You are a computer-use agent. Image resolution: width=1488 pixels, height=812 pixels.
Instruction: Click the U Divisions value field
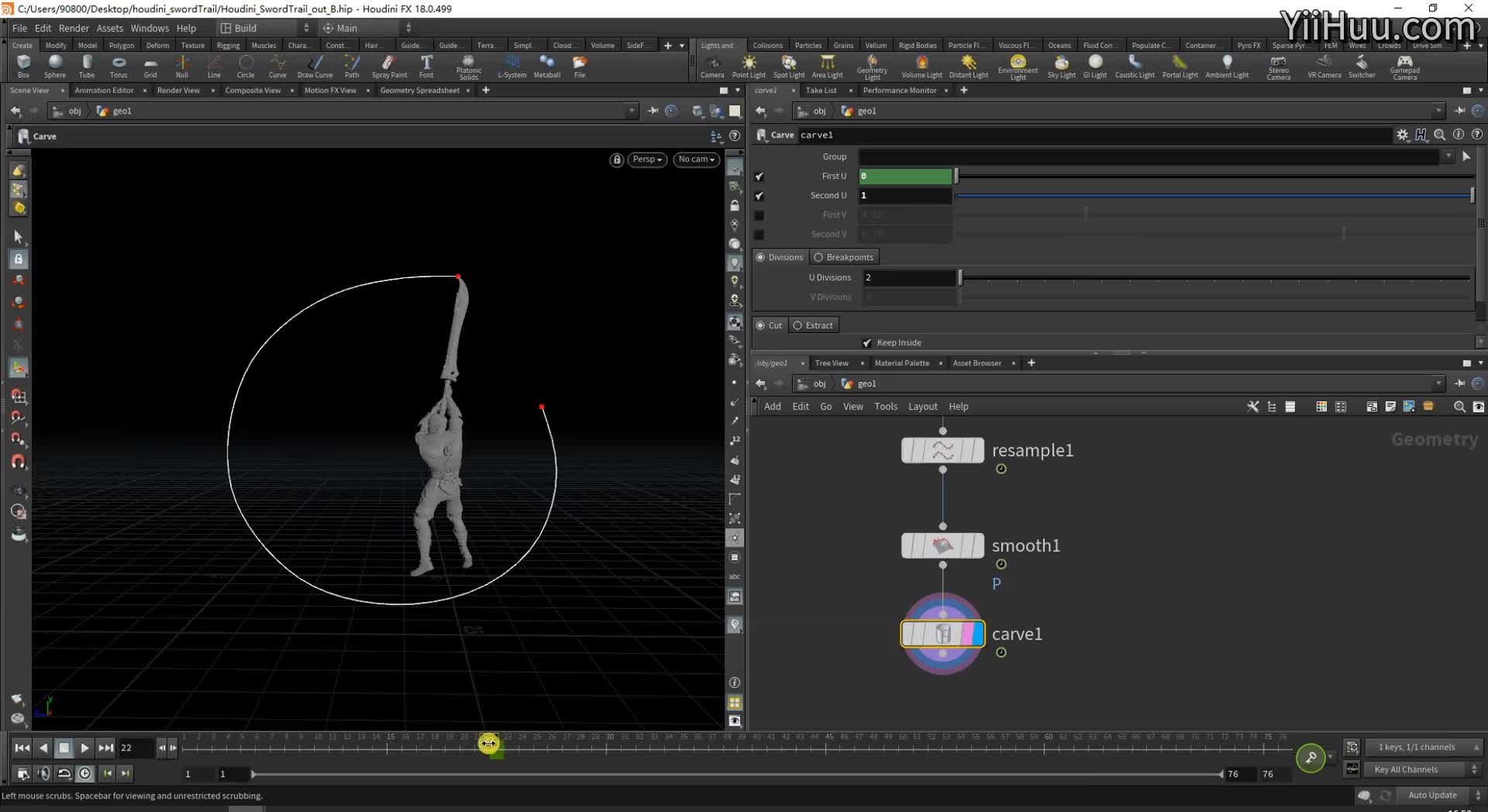click(908, 277)
